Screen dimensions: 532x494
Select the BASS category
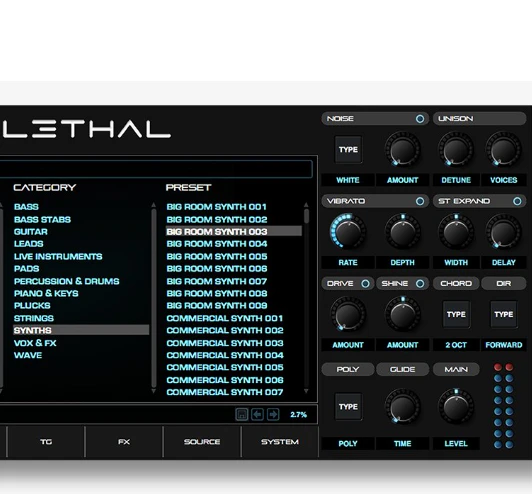(x=26, y=207)
